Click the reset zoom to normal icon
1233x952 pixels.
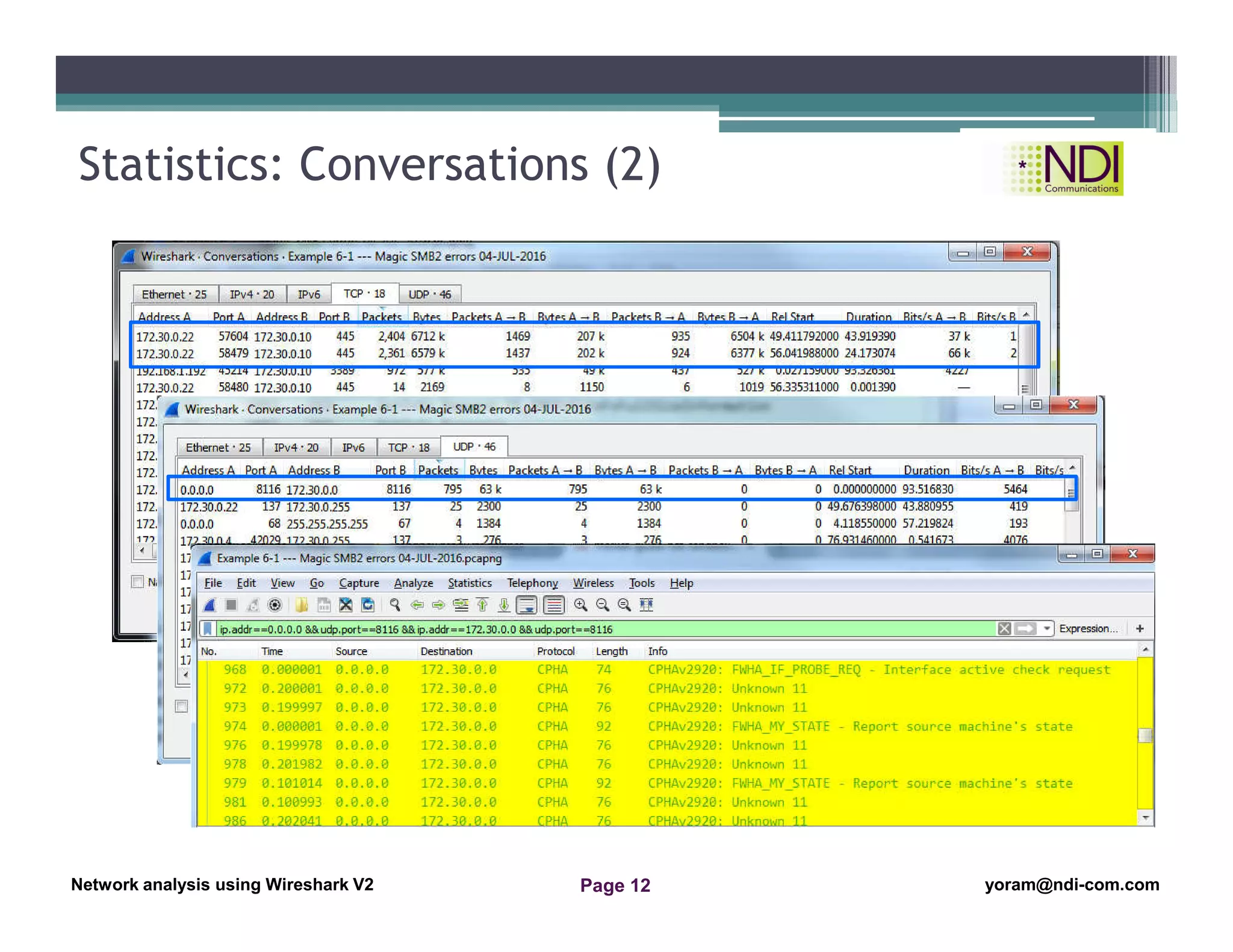[x=624, y=605]
